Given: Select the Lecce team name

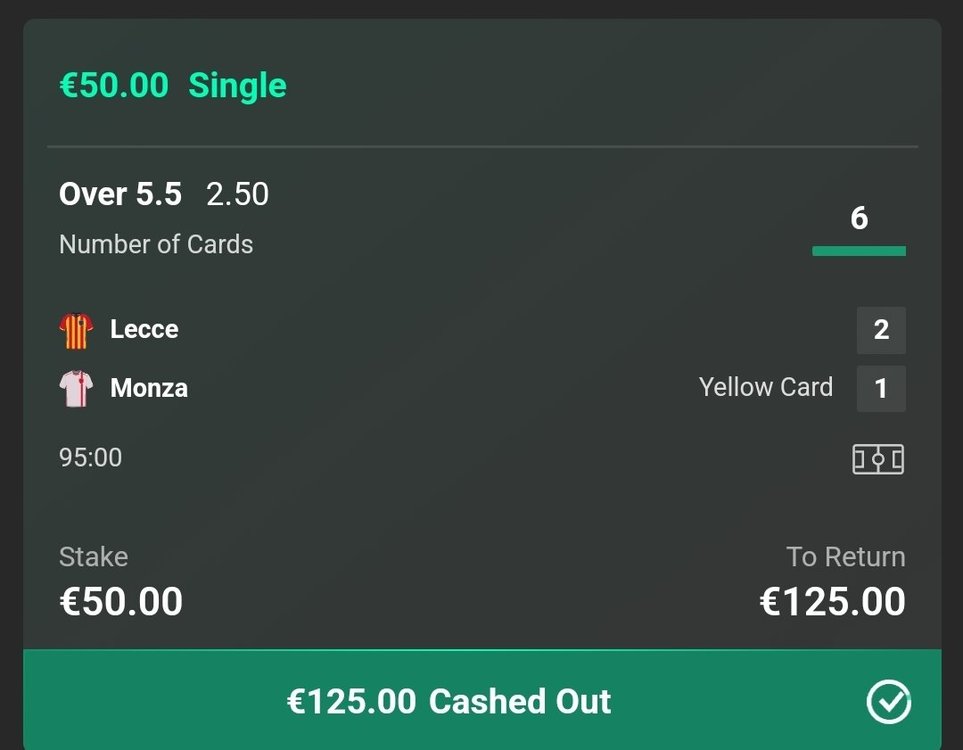Looking at the screenshot, I should pyautogui.click(x=144, y=329).
